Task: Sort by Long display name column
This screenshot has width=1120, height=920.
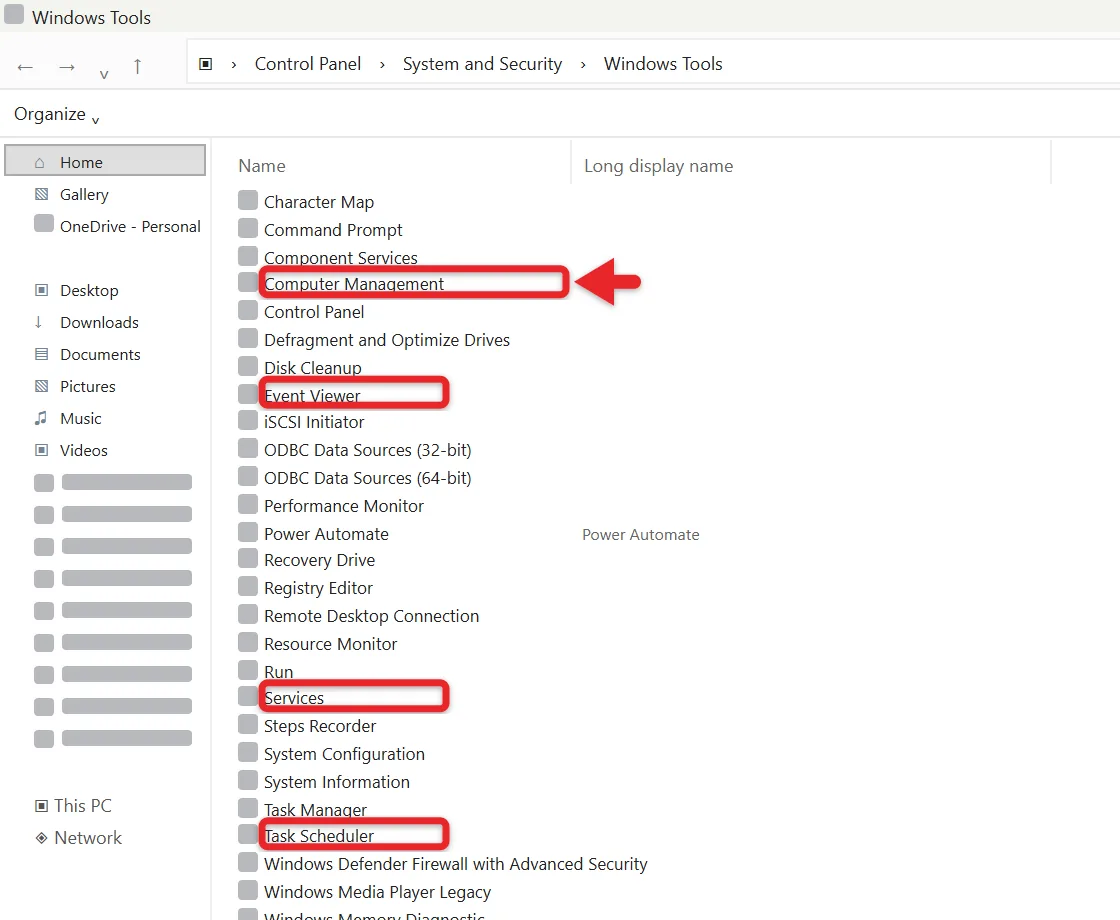Action: (659, 166)
